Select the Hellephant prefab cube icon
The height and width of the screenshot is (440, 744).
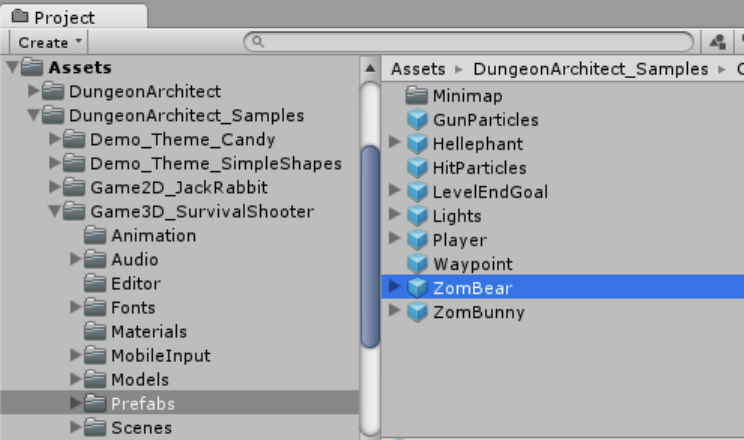[x=418, y=144]
